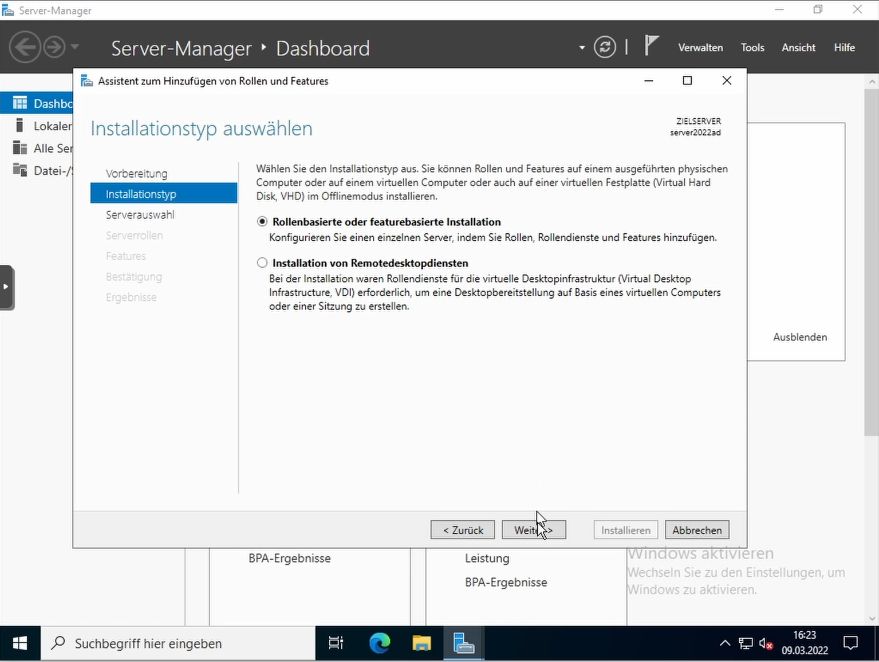
Task: Select Dashboard in Server-Manager sidebar
Action: [x=37, y=103]
